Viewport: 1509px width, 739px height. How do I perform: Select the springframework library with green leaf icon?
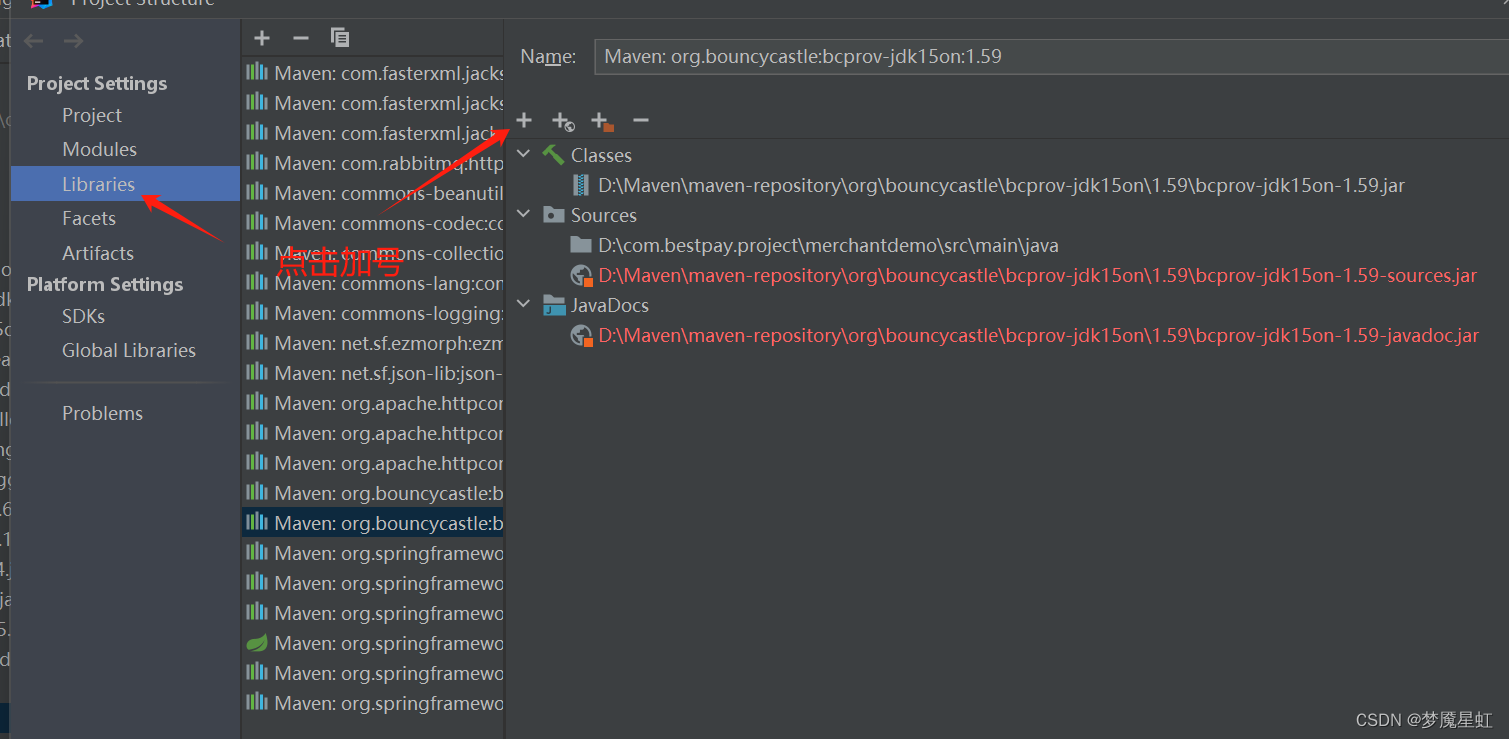click(373, 643)
